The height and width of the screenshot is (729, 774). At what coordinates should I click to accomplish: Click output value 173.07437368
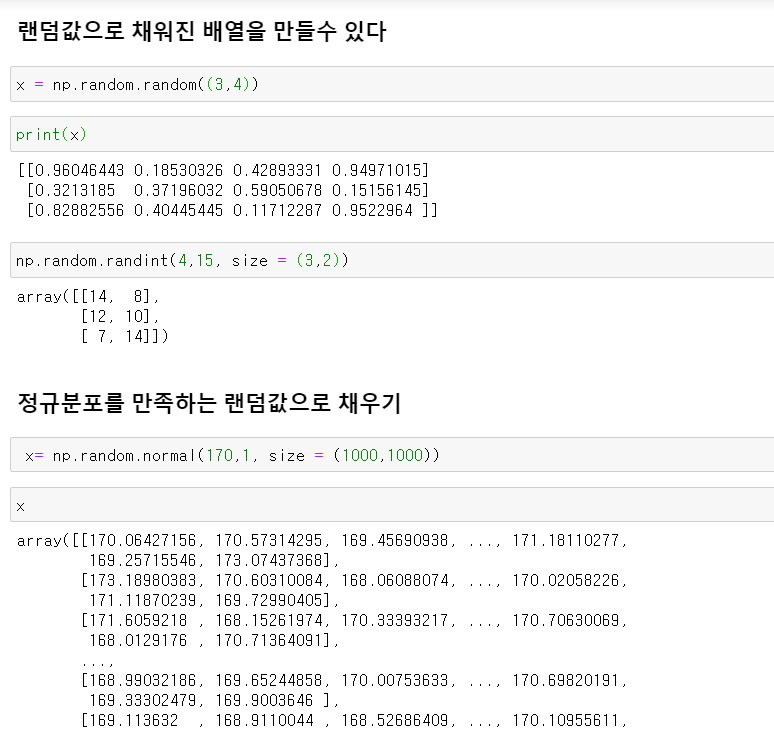click(x=269, y=560)
